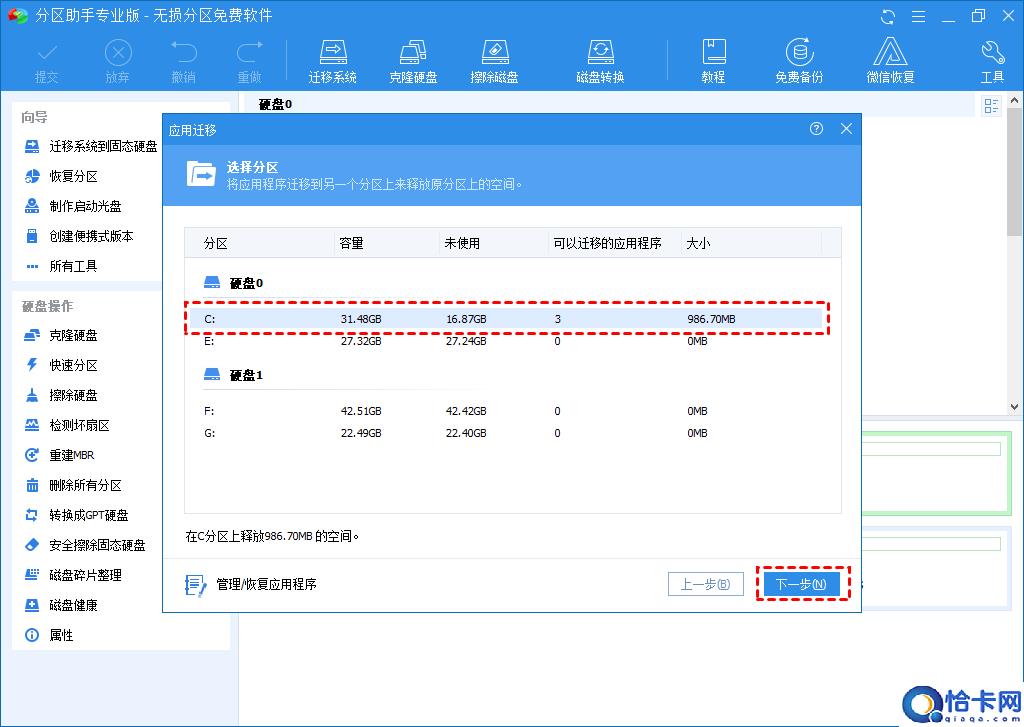
Task: Click the help icon in 应用迁移 dialog
Action: coord(816,129)
